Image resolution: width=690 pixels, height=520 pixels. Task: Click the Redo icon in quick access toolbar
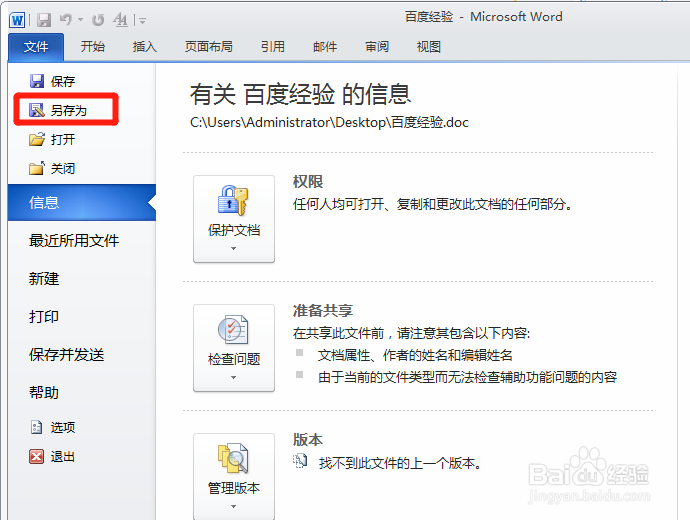(x=98, y=20)
